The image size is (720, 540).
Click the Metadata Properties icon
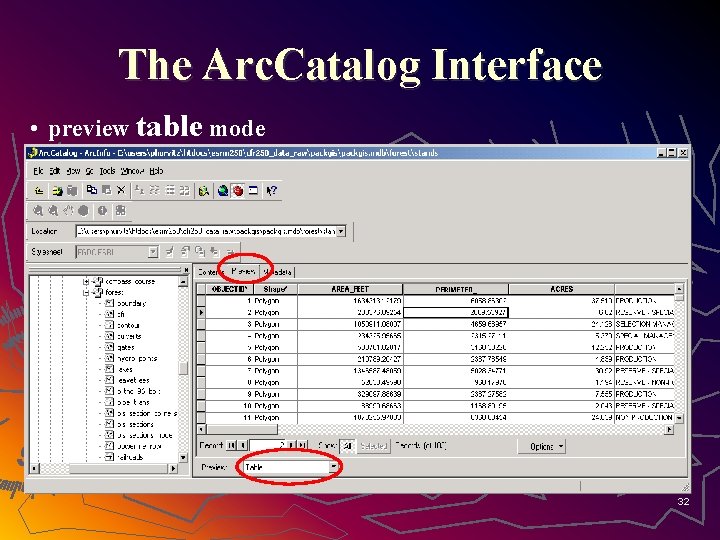185,251
